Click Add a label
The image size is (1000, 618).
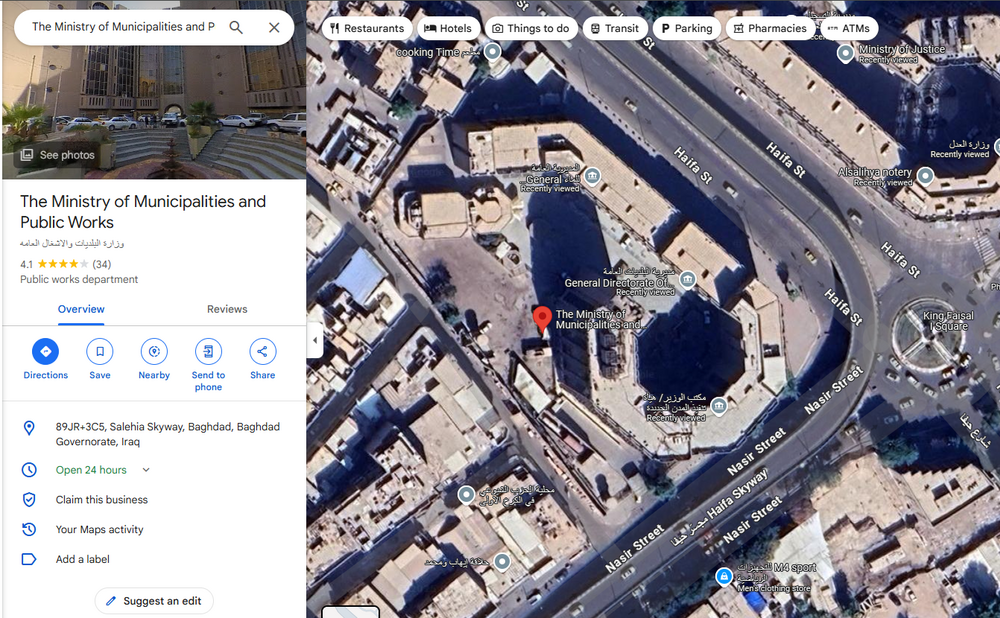tap(82, 559)
